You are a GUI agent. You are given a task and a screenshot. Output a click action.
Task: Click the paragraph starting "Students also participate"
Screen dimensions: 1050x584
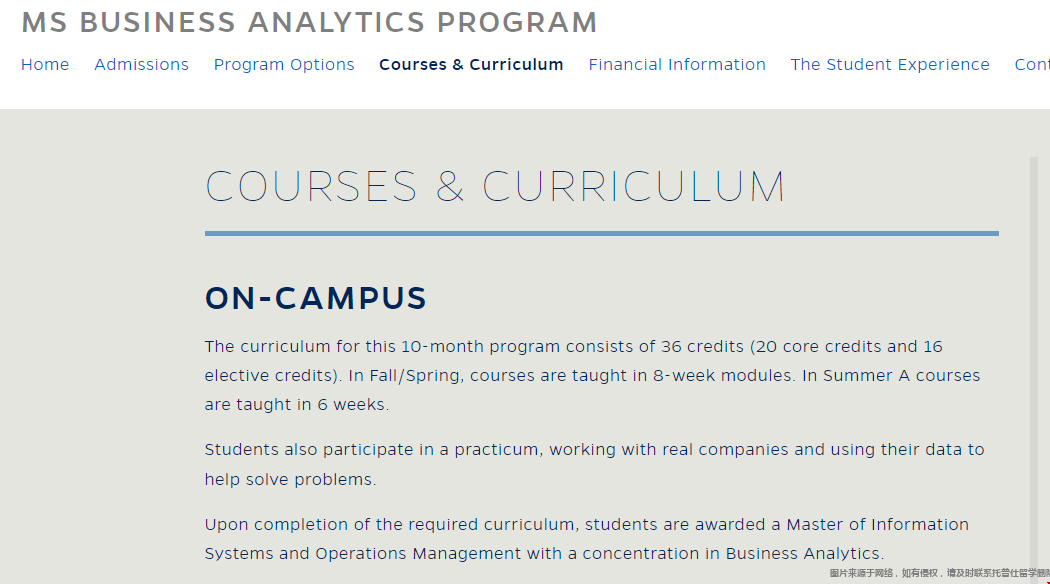point(595,464)
